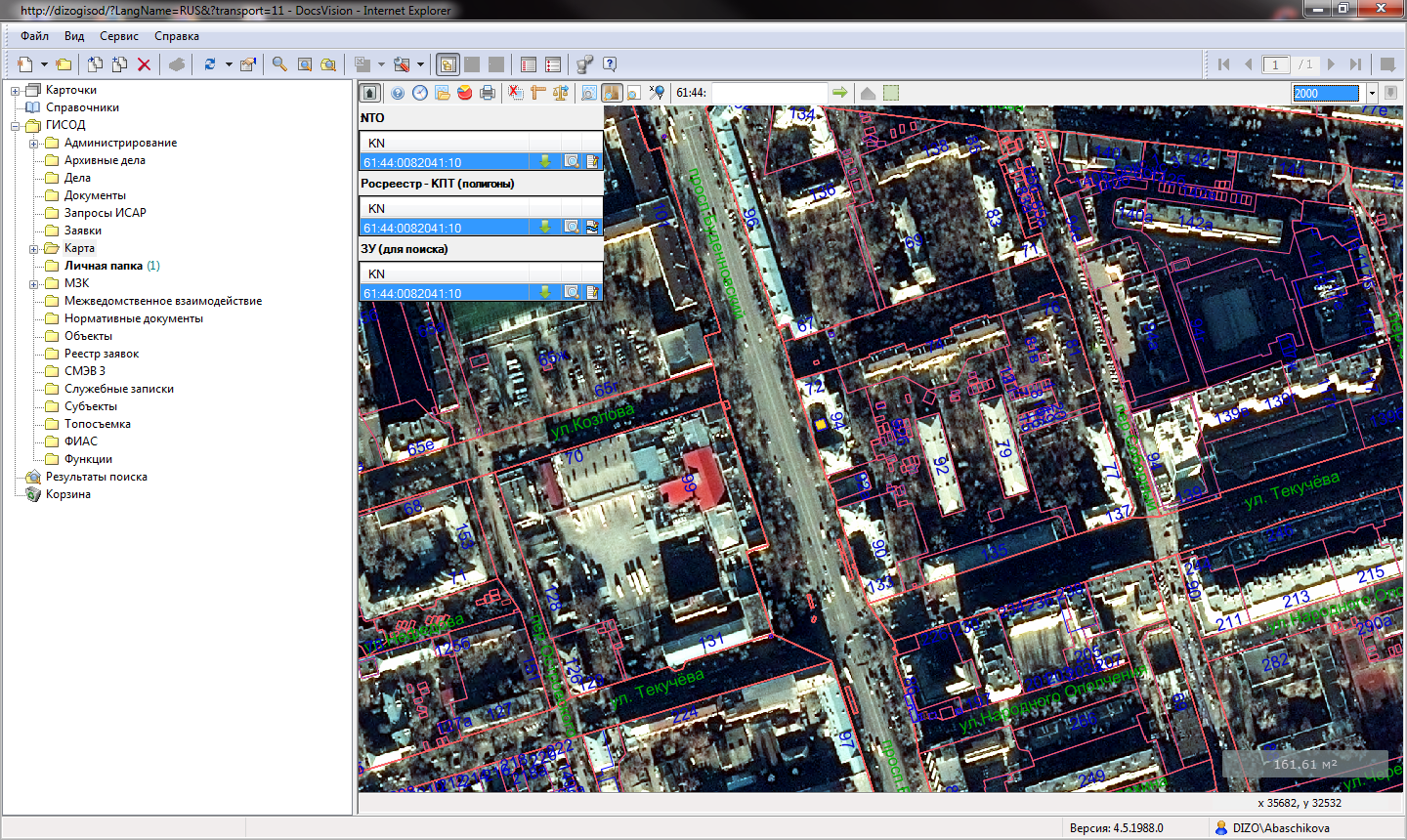Screen dimensions: 1407x840
Task: Select the Запросы ИСАР folder
Action: coord(106,213)
